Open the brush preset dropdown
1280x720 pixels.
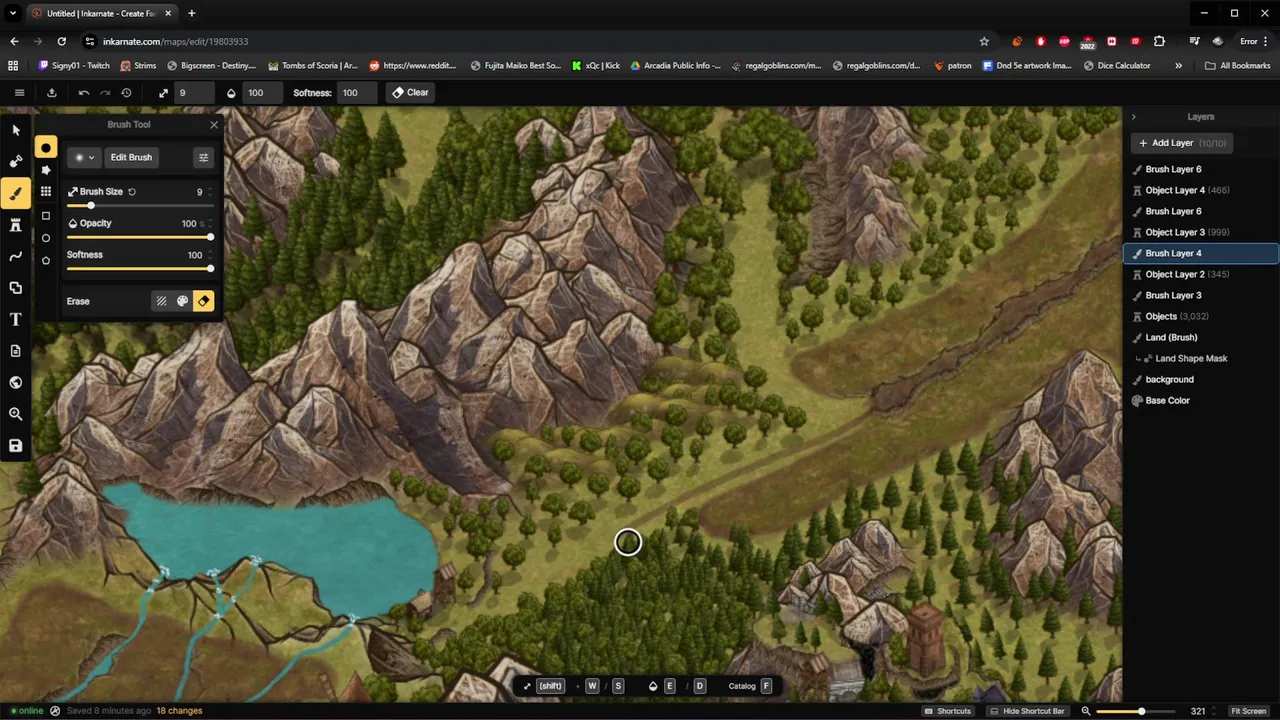(83, 157)
